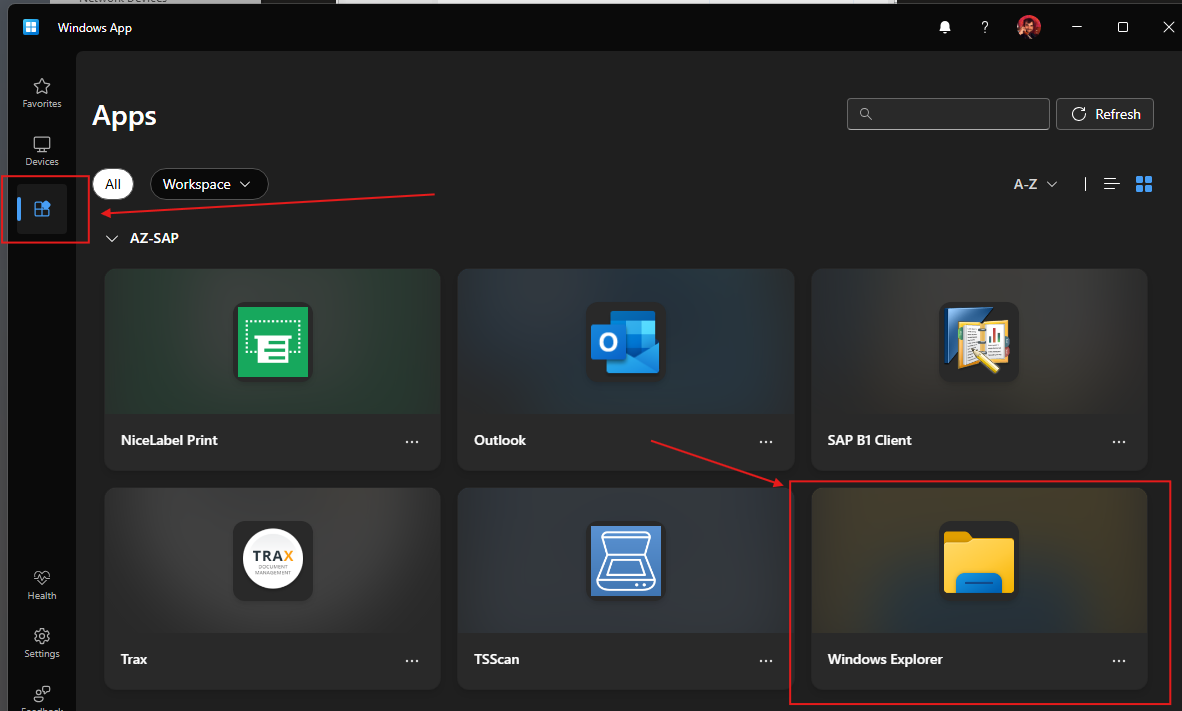The image size is (1182, 711).
Task: Collapse the AZ-SAP group
Action: (112, 239)
